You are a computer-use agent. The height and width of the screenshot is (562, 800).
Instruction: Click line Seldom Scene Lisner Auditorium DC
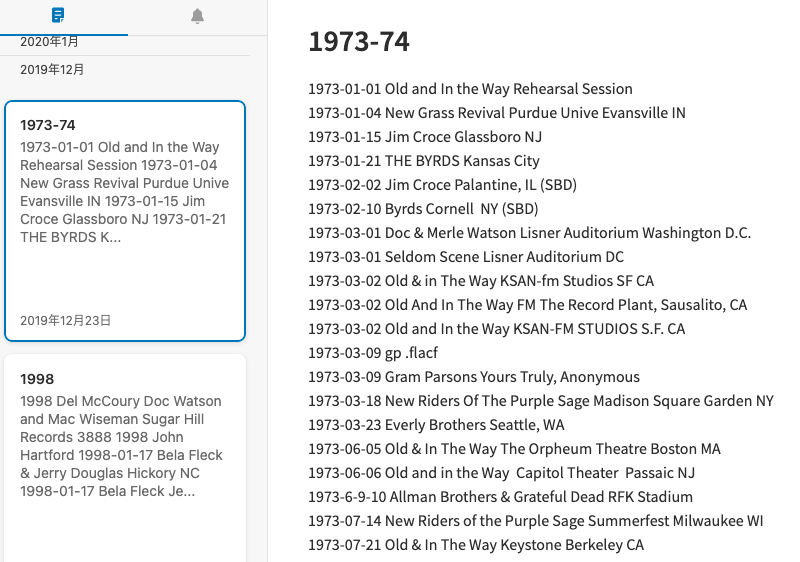[466, 257]
